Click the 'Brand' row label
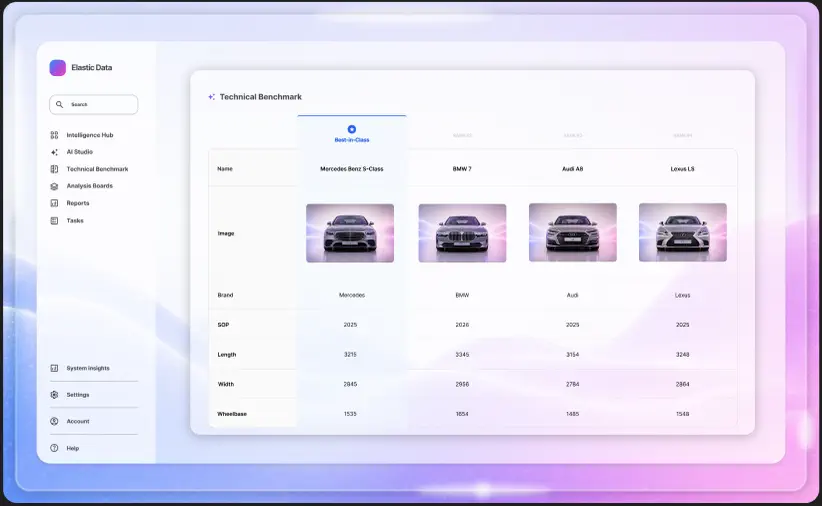Viewport: 822px width, 506px height. 225,295
